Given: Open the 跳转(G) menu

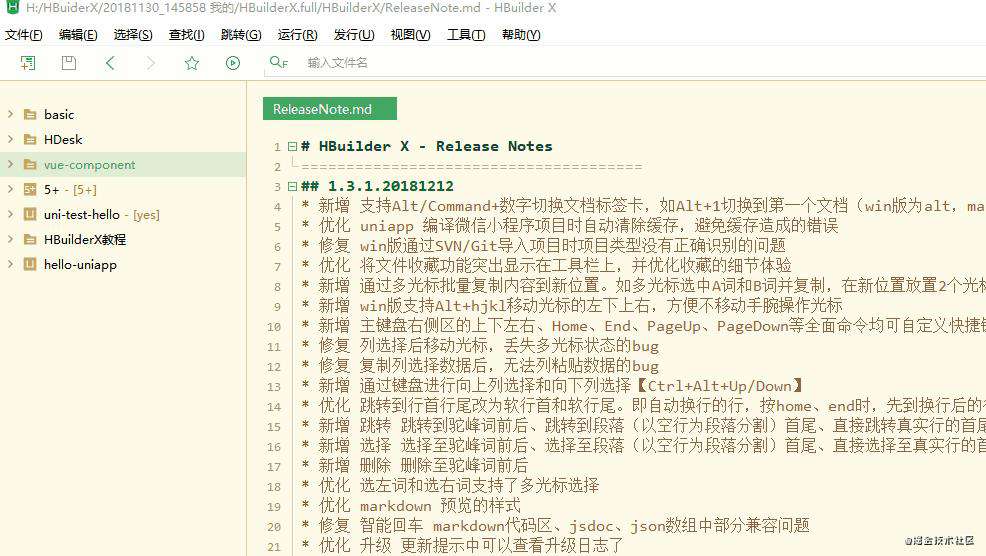Looking at the screenshot, I should point(241,35).
